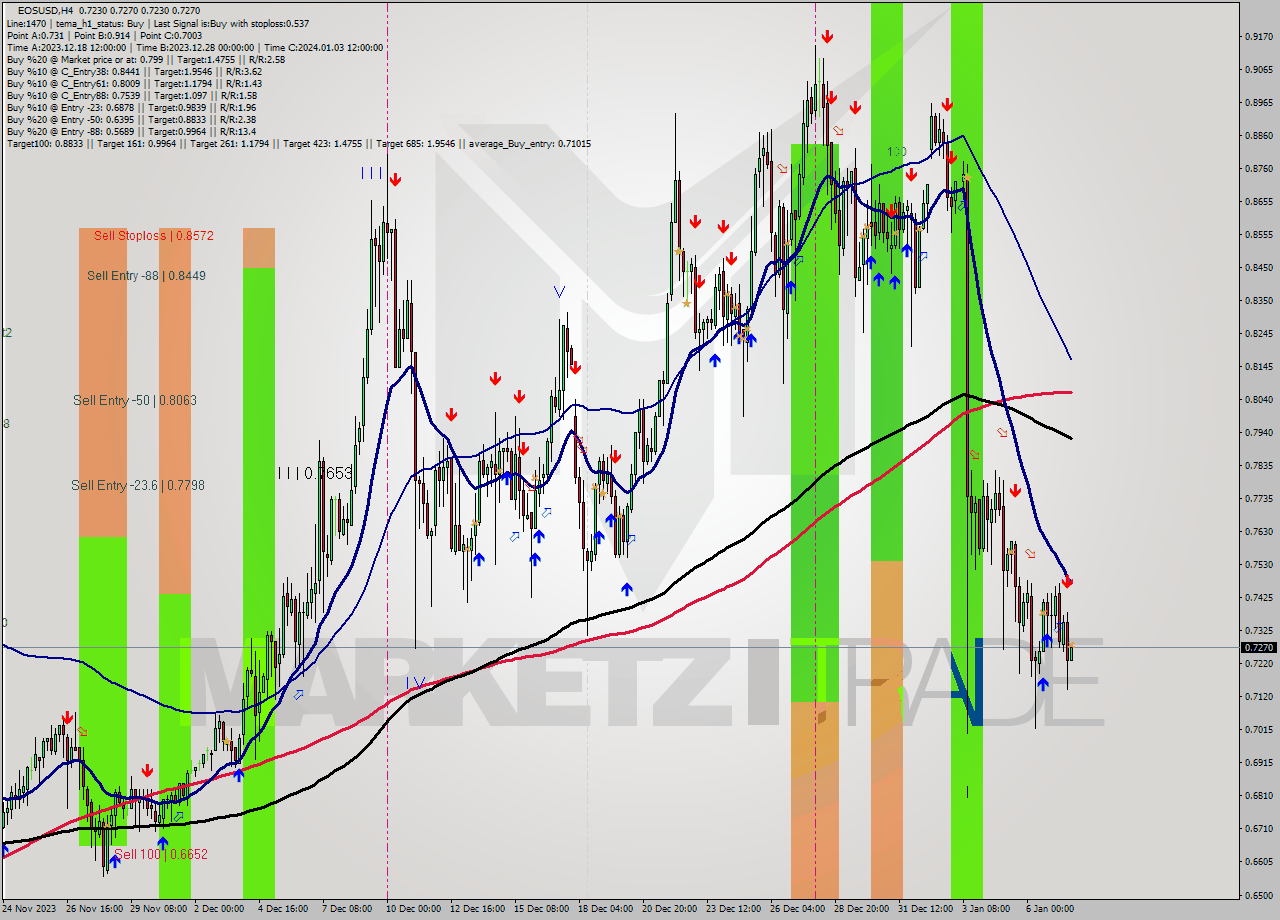Click the '31 Dec 12:00' time axis label
Viewport: 1280px width, 920px height.
click(x=925, y=909)
